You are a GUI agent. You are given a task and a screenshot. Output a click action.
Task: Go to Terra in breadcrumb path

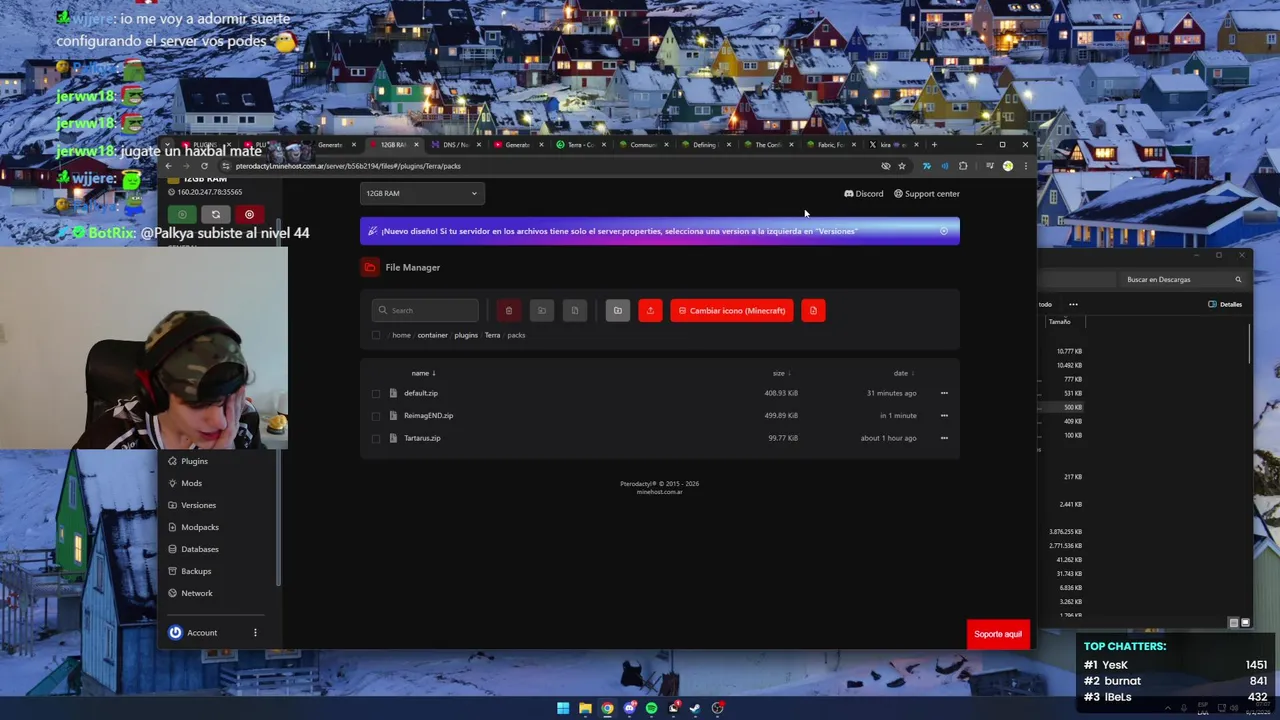pyautogui.click(x=492, y=335)
